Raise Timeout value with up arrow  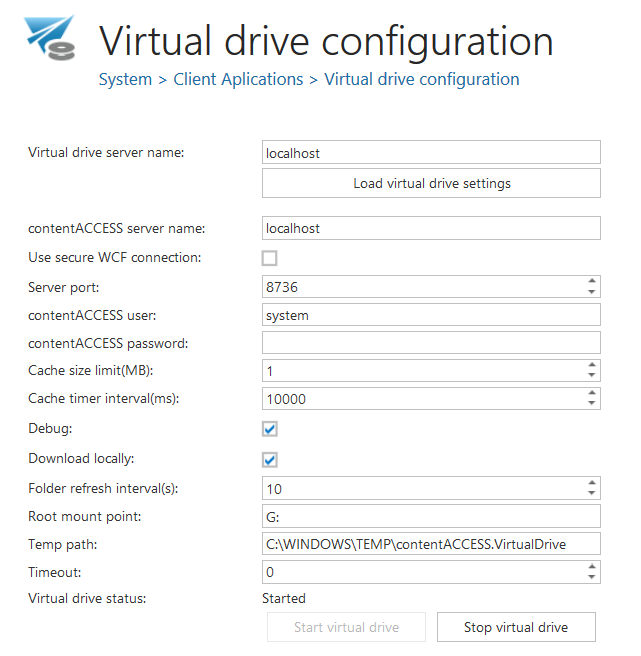click(x=592, y=566)
